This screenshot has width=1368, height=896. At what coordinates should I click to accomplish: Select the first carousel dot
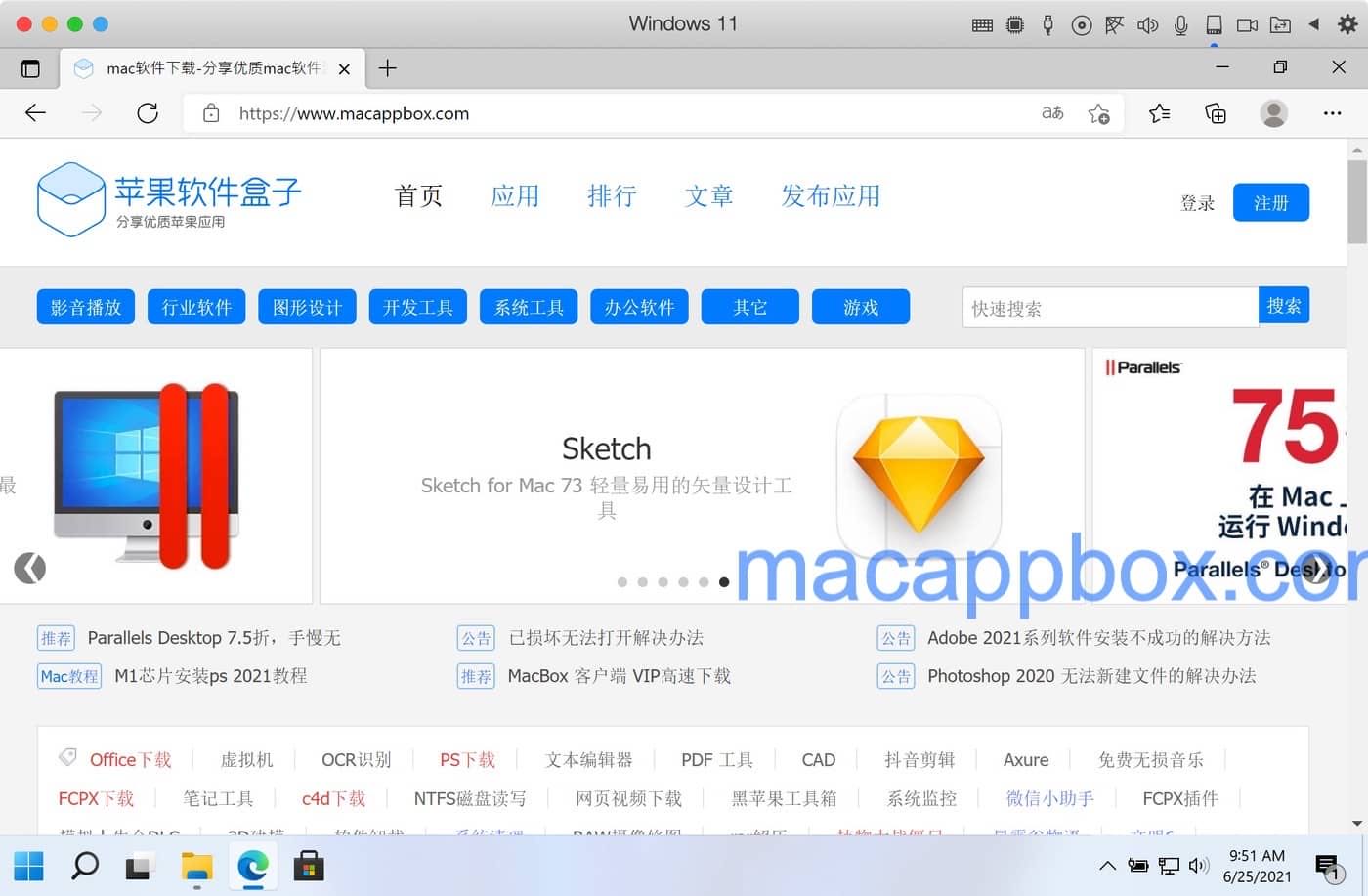622,582
